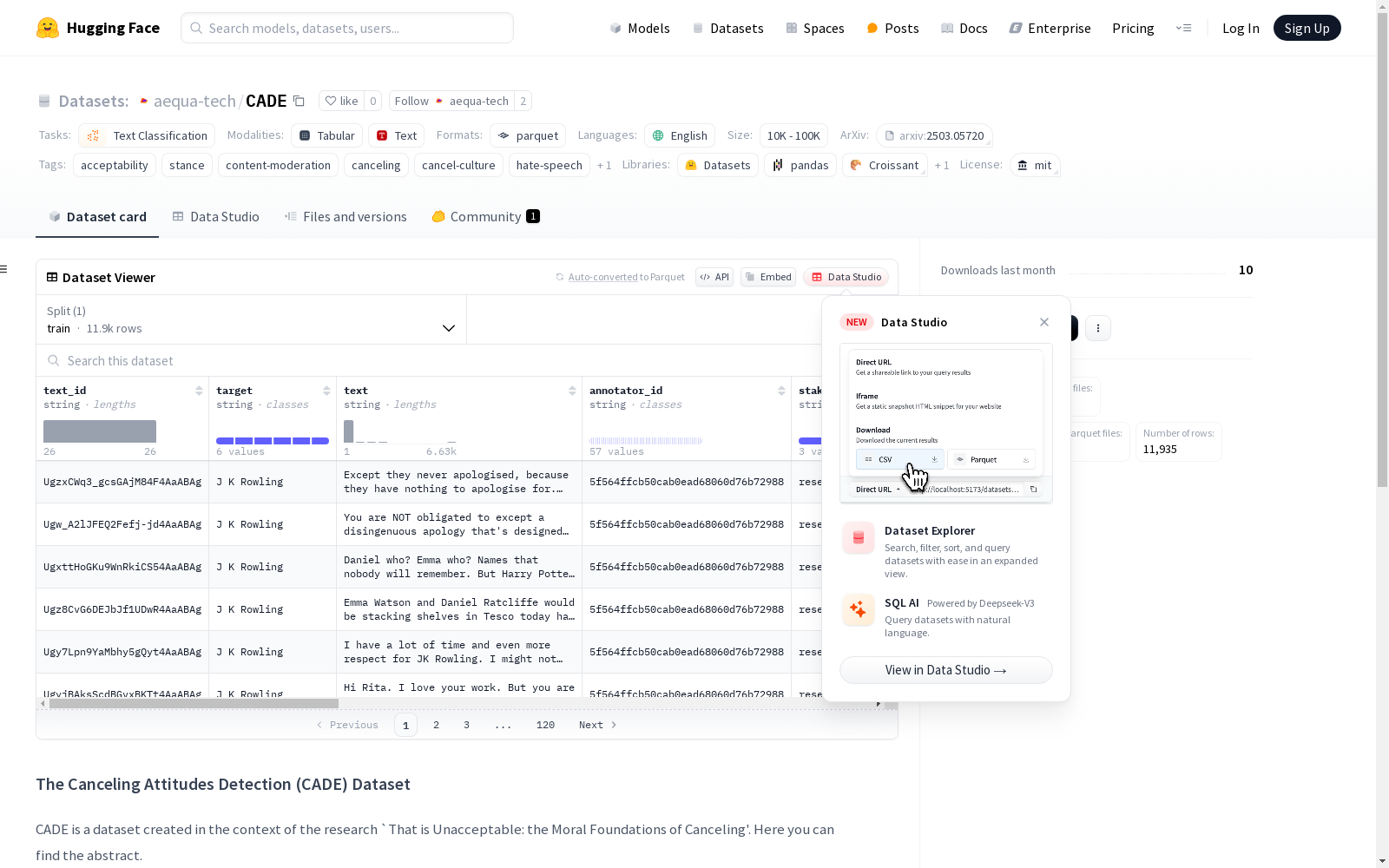
Task: Open the three-dot more options menu
Action: click(x=1098, y=327)
